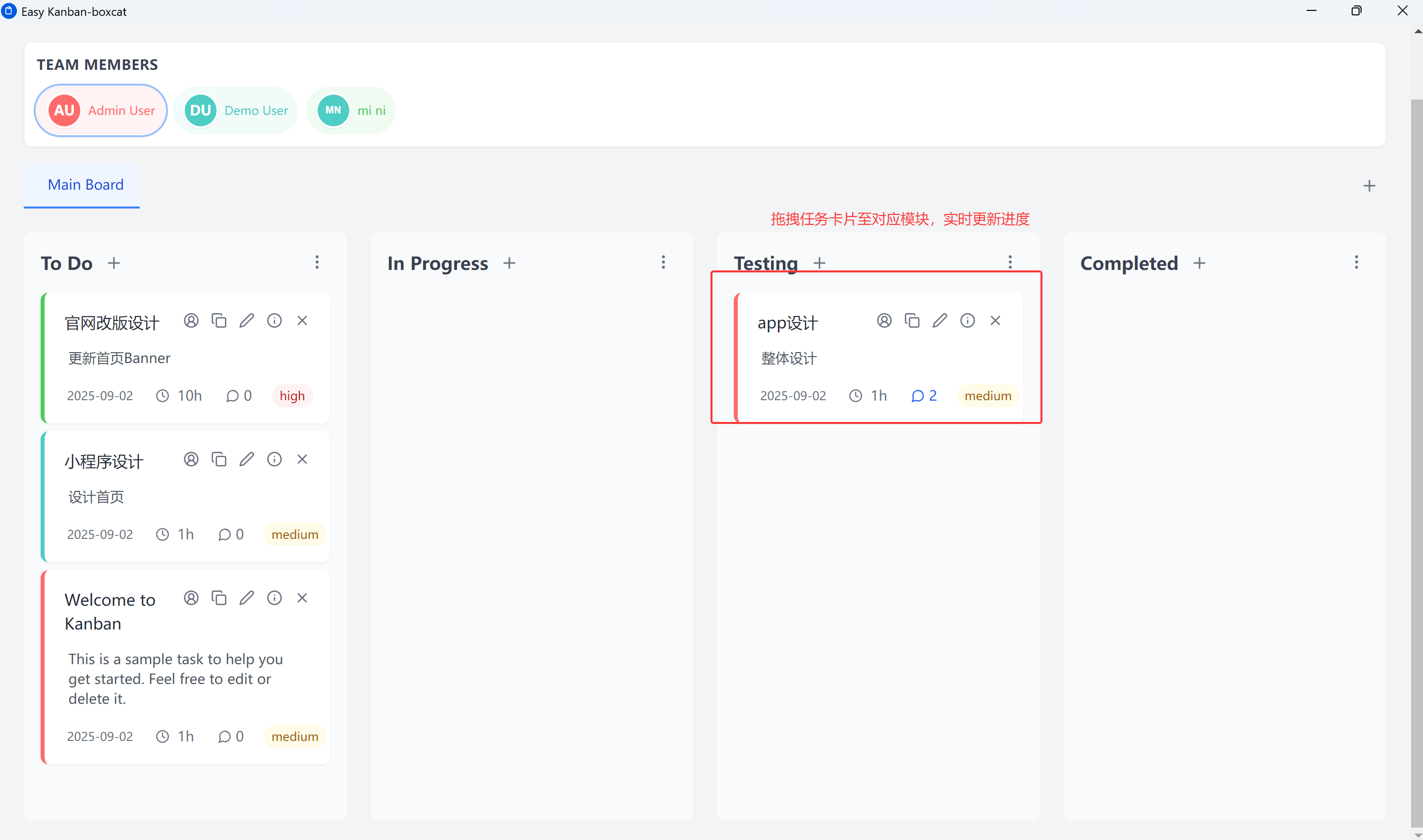
Task: Toggle Demo User team member filter
Action: (x=236, y=110)
